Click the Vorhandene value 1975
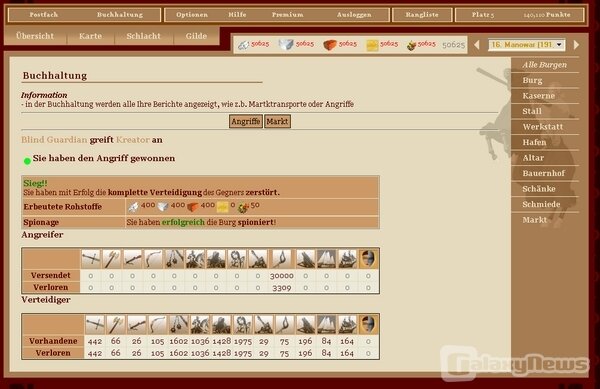 pos(243,341)
